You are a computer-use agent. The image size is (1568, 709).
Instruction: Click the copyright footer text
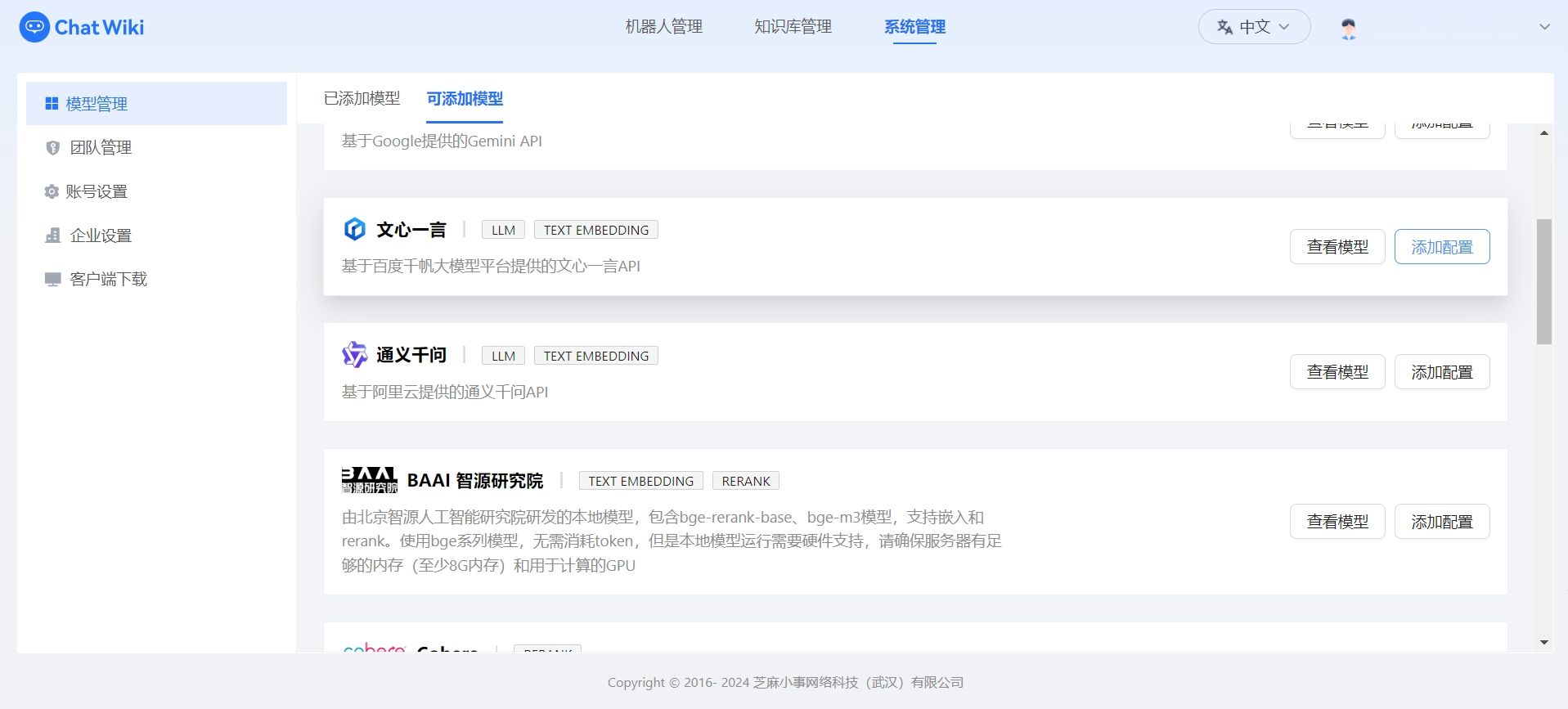tap(785, 682)
